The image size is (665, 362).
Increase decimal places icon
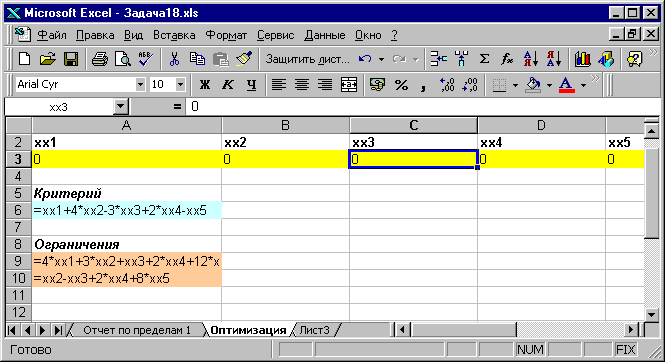pos(447,85)
